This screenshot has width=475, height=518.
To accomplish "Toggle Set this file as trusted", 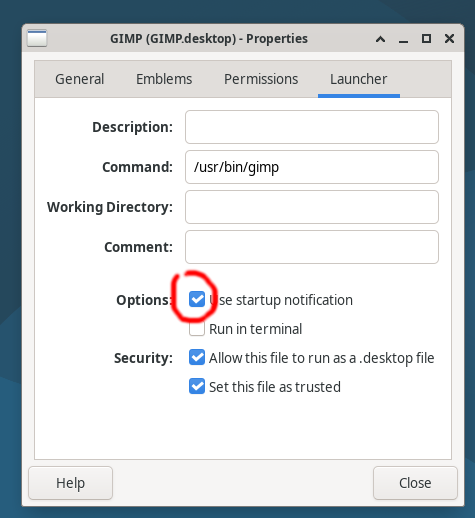I will 197,387.
